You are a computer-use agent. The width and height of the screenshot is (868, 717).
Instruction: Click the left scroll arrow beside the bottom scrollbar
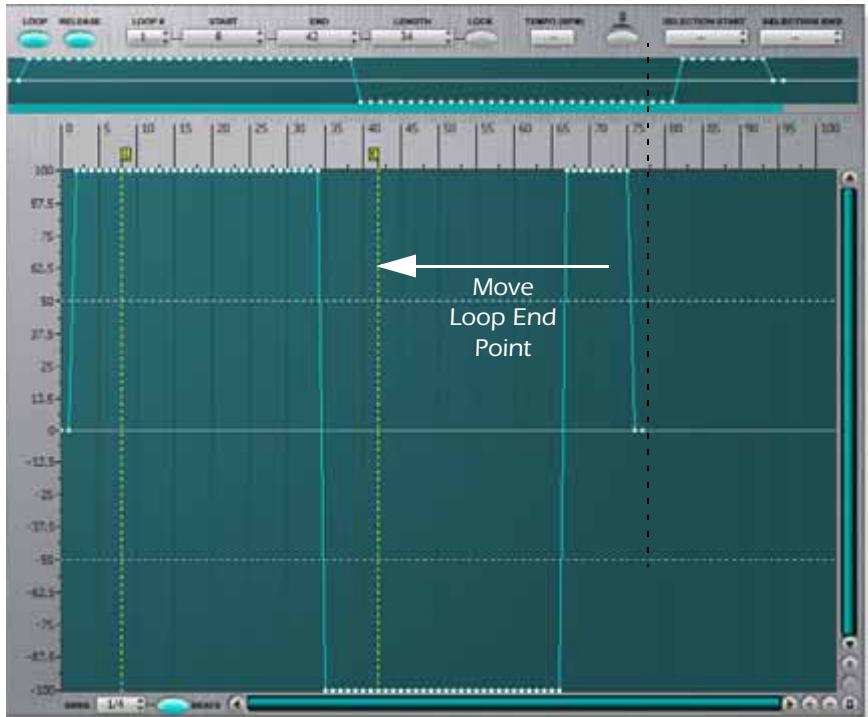pyautogui.click(x=235, y=703)
